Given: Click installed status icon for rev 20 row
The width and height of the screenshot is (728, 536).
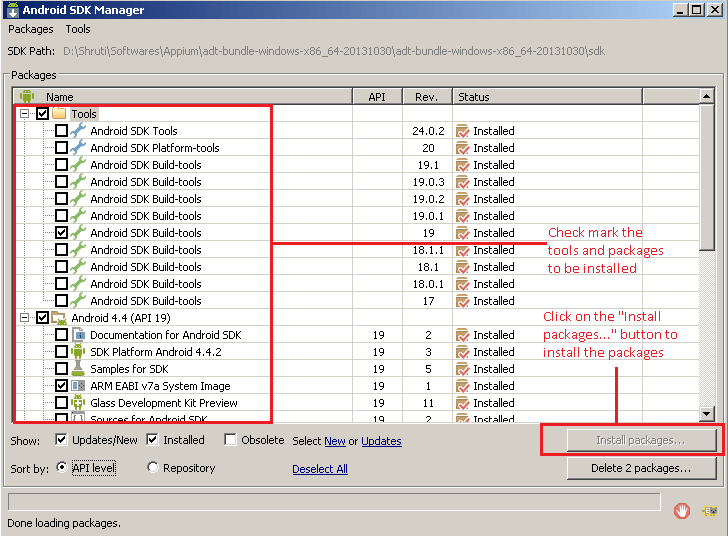Looking at the screenshot, I should 462,148.
